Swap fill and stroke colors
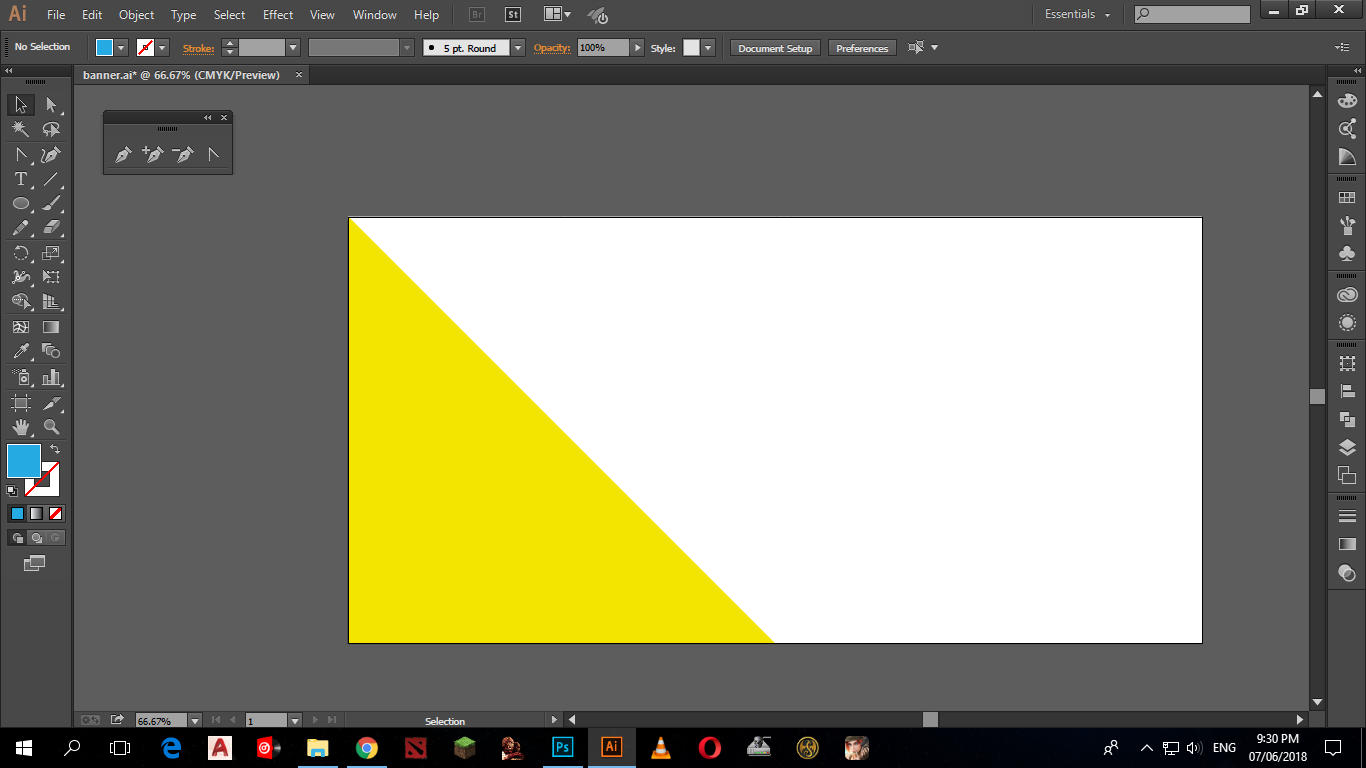 55,450
